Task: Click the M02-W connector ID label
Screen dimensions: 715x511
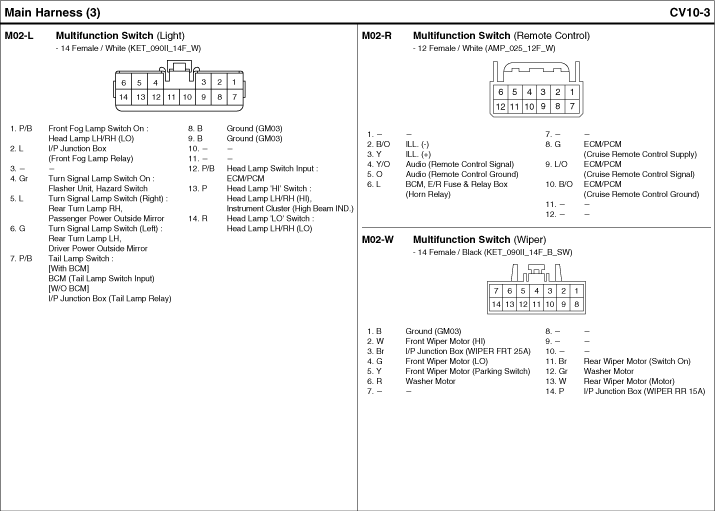Action: tap(377, 240)
